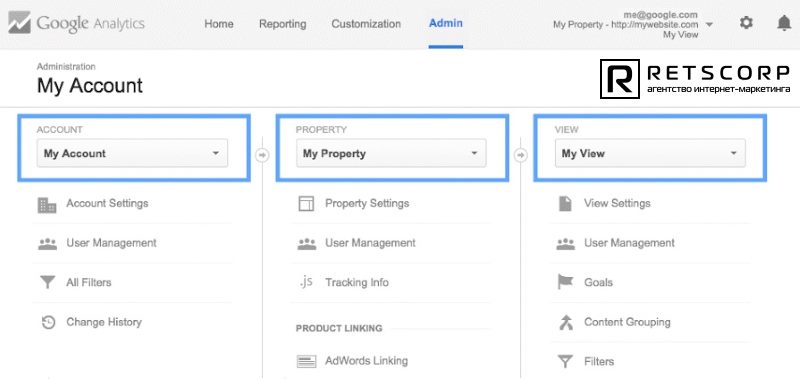The width and height of the screenshot is (800, 379).
Task: Click the Filters funnel icon in View column
Action: coord(565,362)
